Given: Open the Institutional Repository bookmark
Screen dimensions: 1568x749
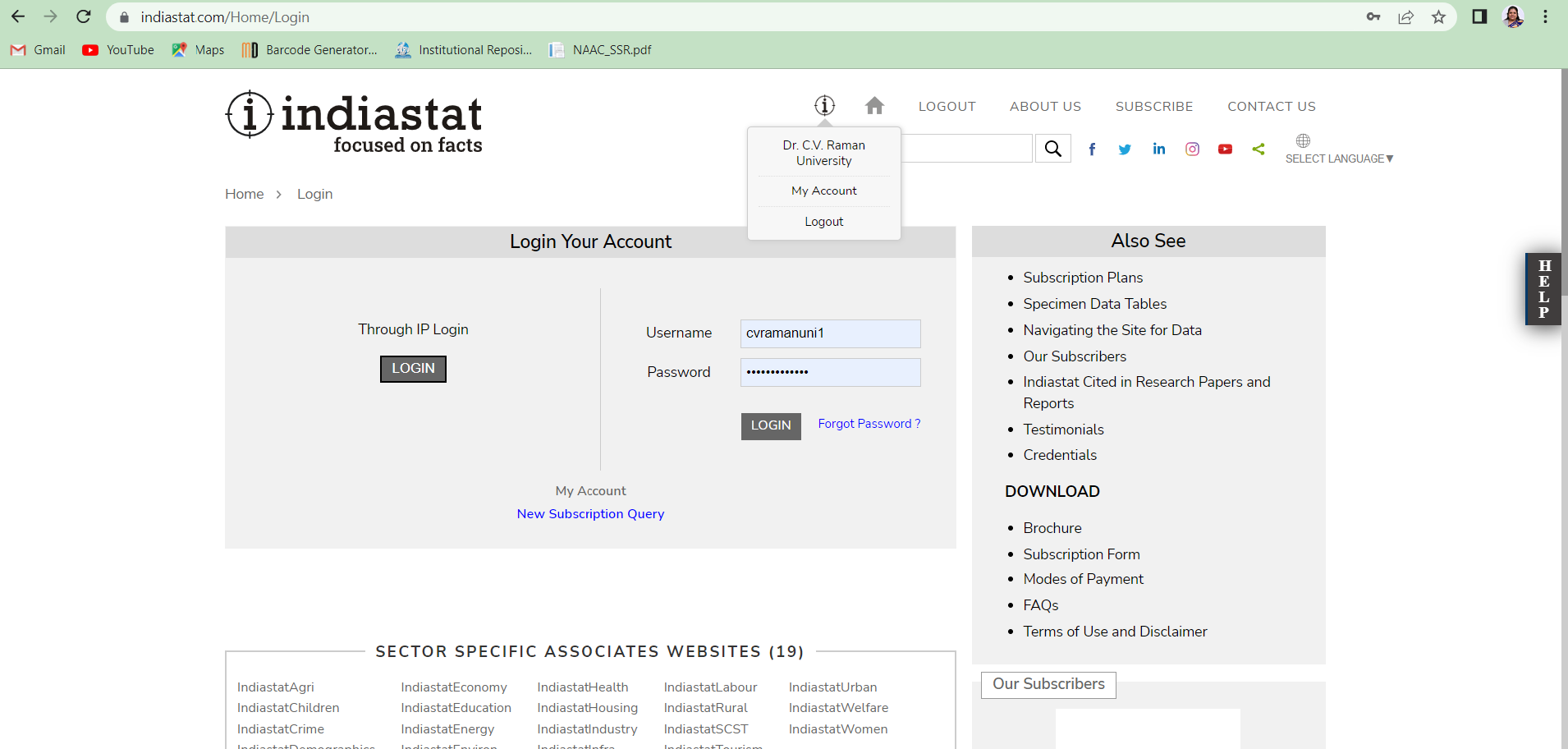Looking at the screenshot, I should click(x=463, y=50).
